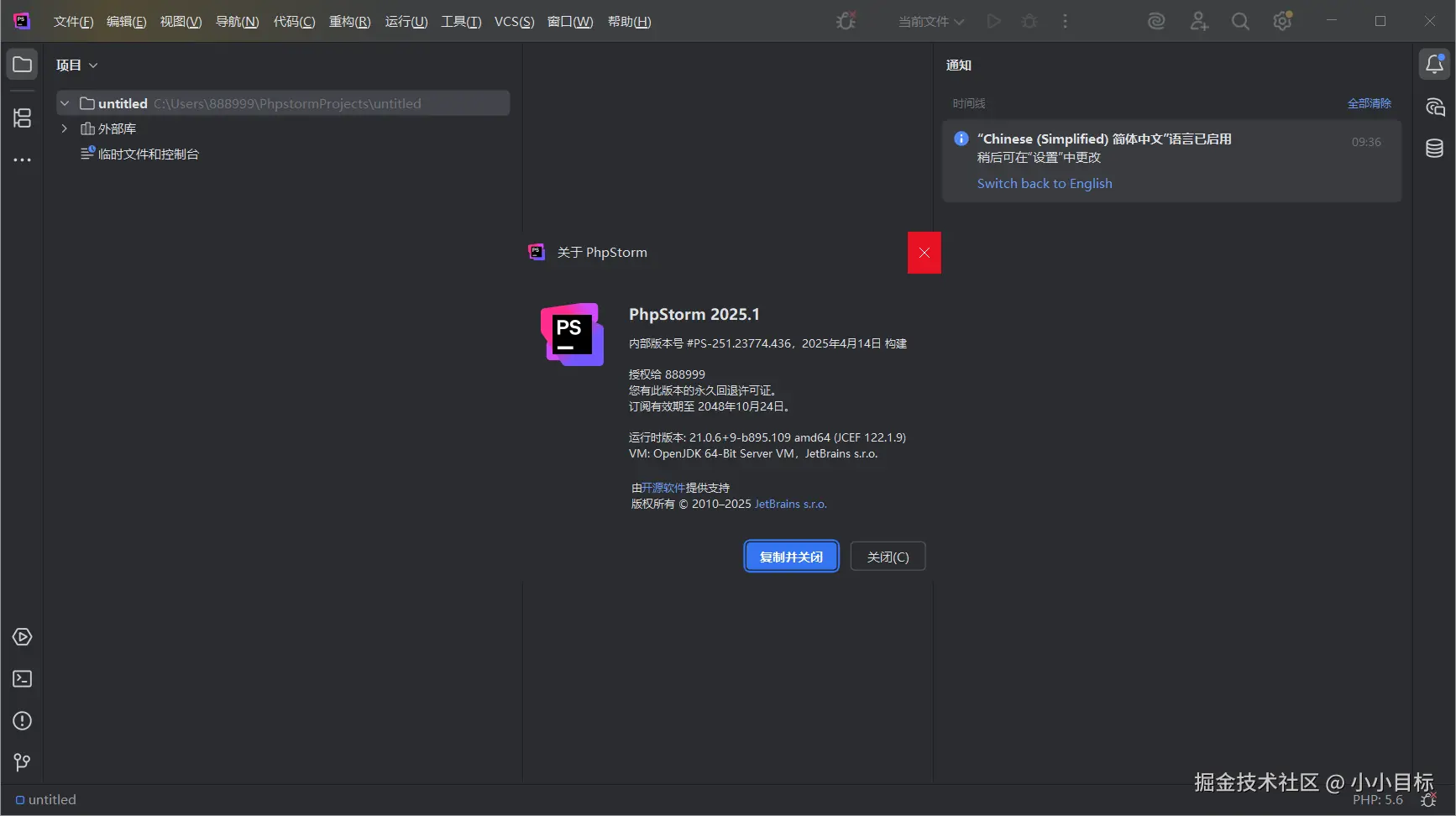
Task: Click the 关闭(C) button
Action: tap(888, 557)
